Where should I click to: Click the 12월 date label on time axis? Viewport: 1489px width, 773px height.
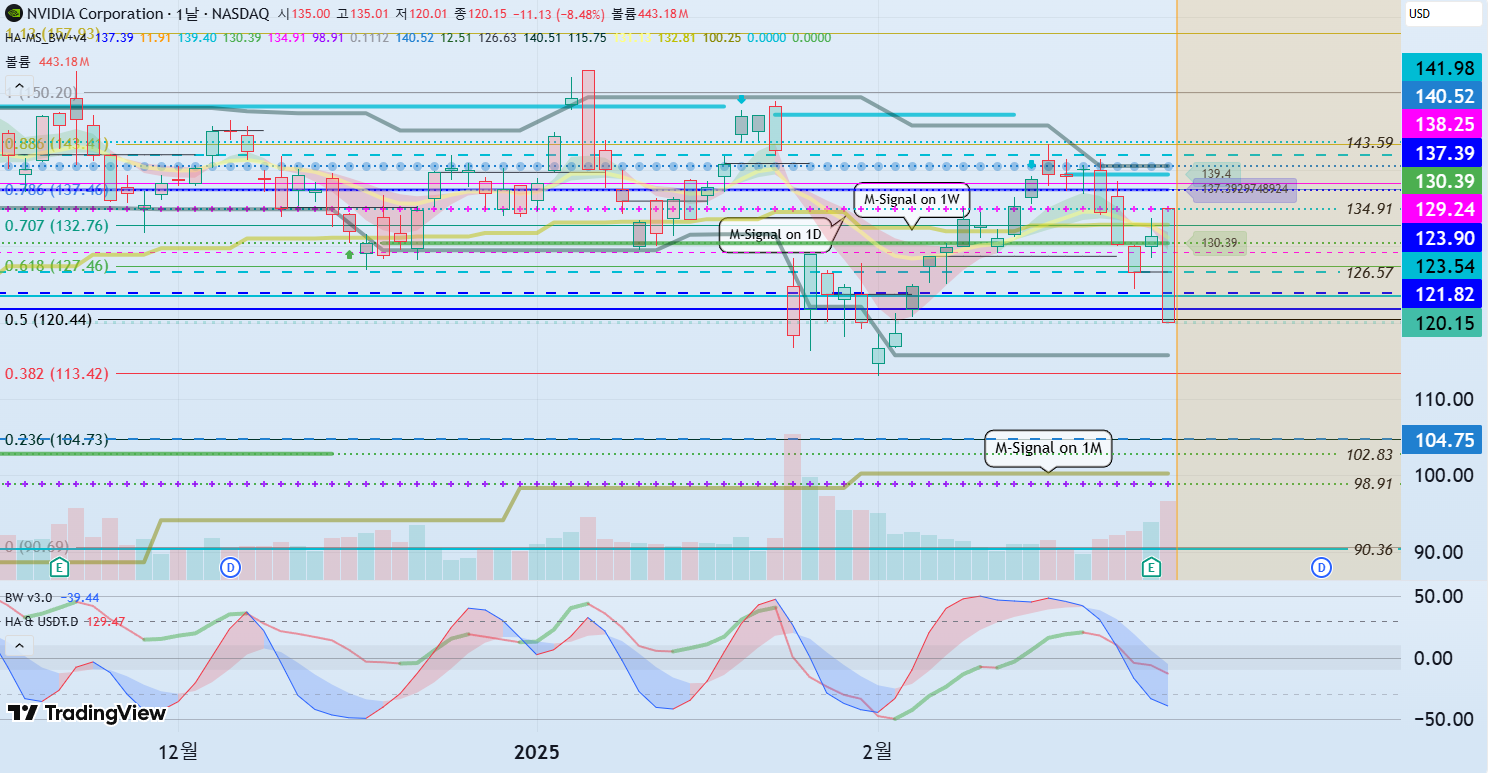point(178,750)
